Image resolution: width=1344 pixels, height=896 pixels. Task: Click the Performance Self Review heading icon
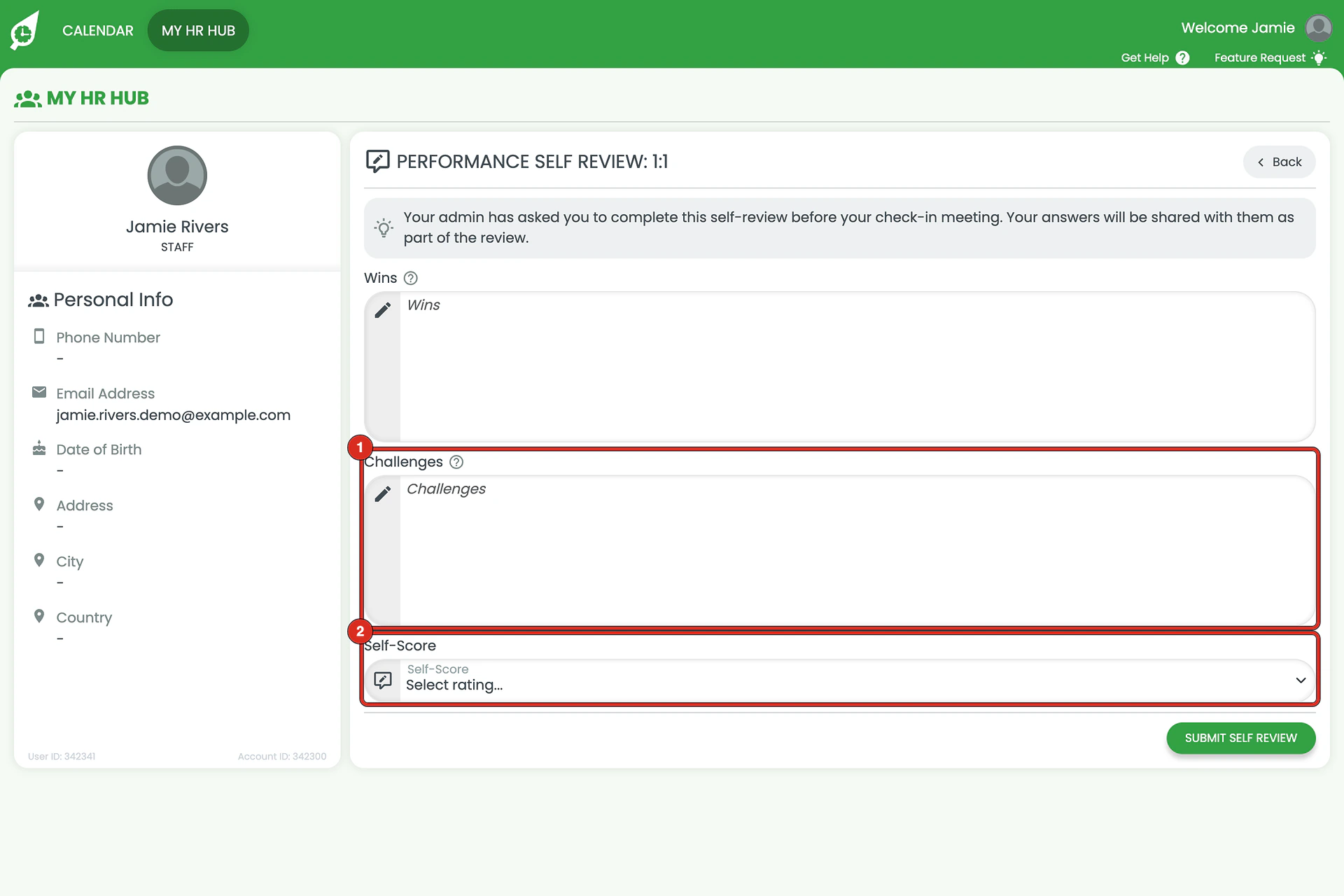click(x=377, y=162)
